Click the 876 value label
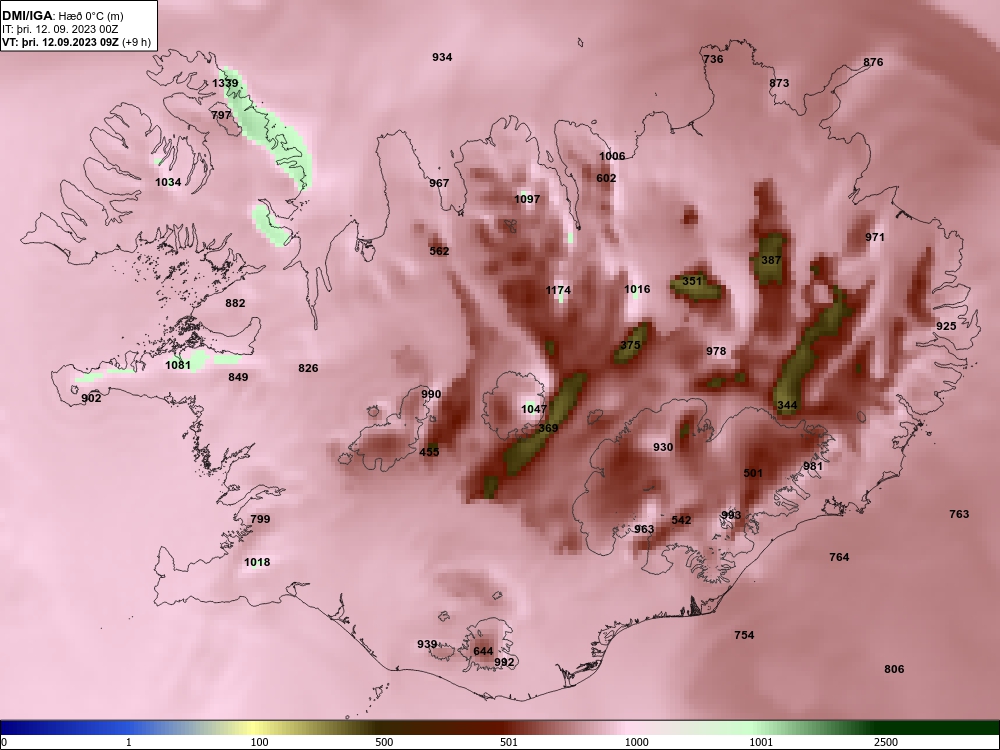Image resolution: width=1000 pixels, height=750 pixels. pos(873,62)
